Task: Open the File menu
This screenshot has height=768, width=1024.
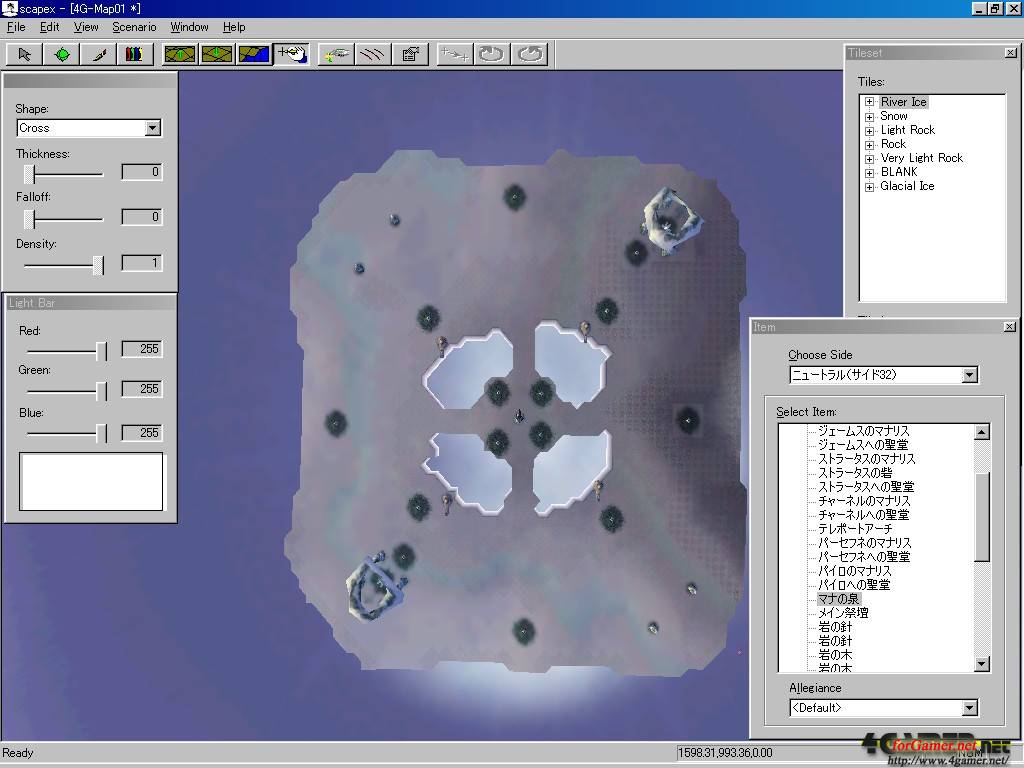Action: 16,27
